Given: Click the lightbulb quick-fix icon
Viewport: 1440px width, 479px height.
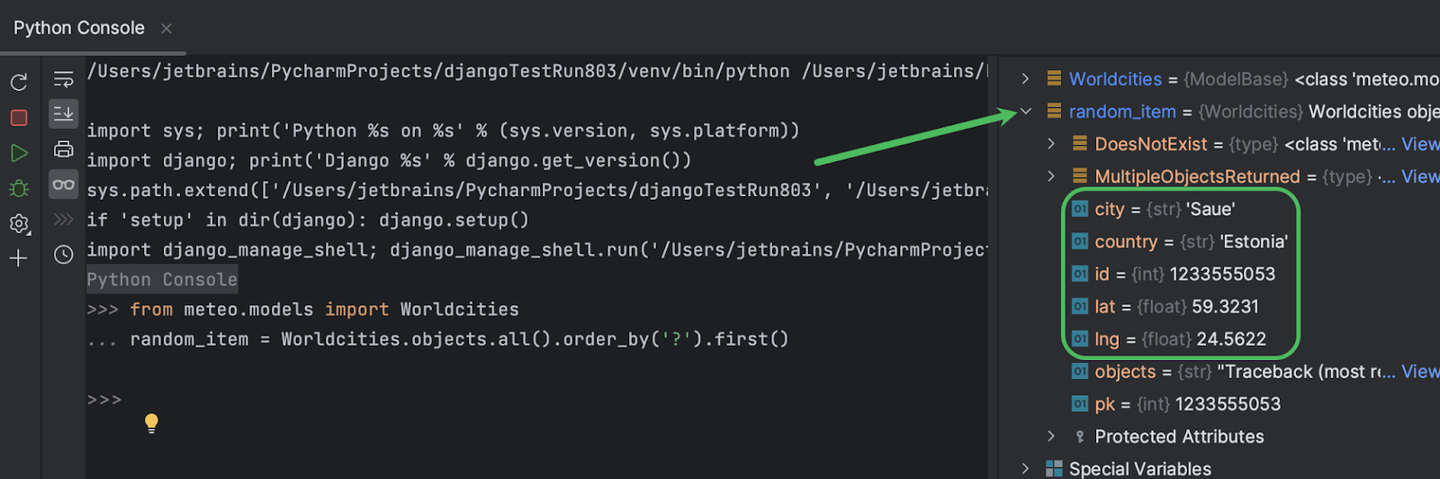Looking at the screenshot, I should click(151, 423).
